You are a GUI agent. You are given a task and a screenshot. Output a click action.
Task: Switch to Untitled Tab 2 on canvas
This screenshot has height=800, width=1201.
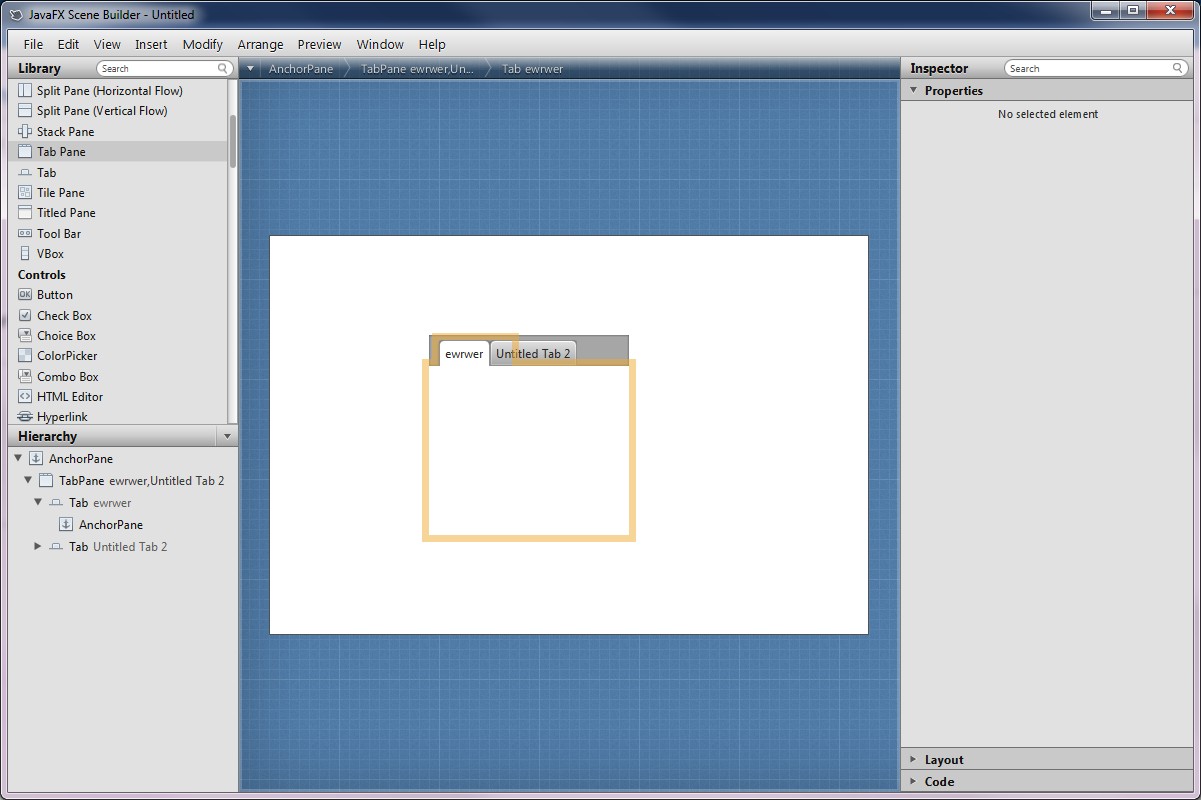tap(533, 354)
